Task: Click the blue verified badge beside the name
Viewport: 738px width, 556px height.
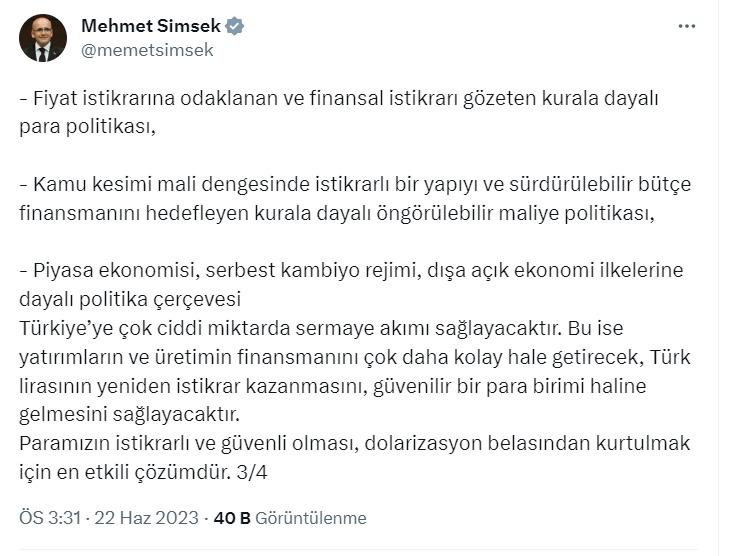Action: click(234, 26)
